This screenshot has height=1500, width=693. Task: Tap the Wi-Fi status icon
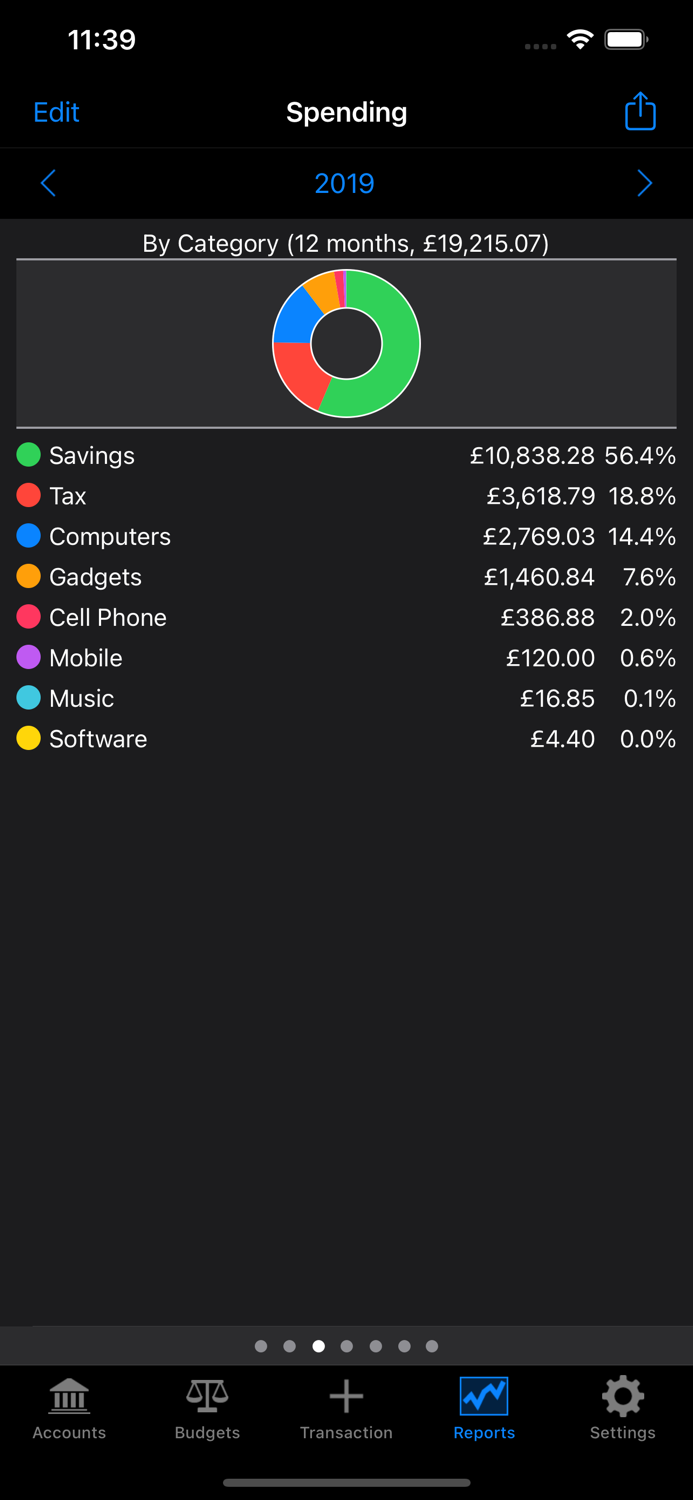click(x=582, y=42)
